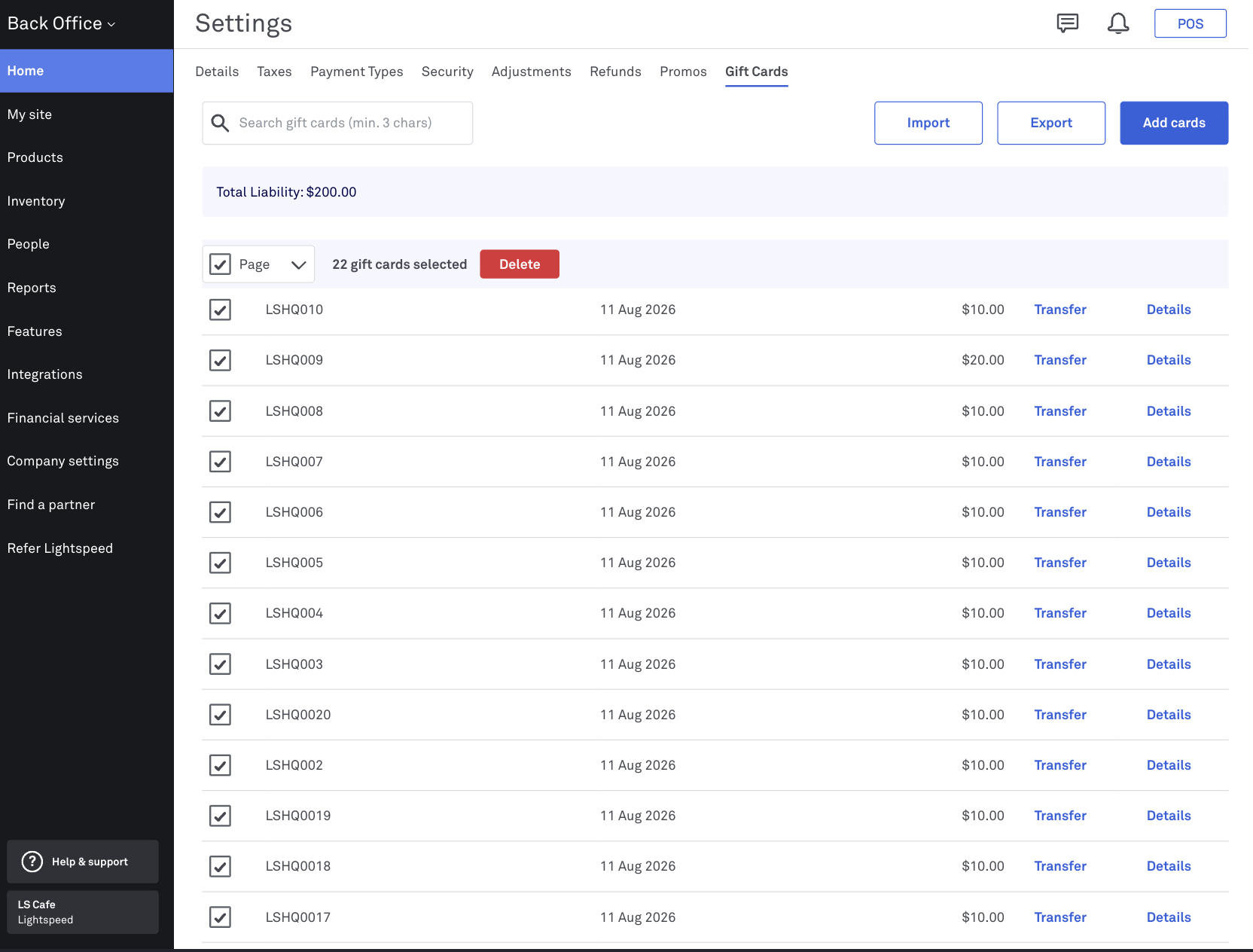Open the LS Cafe account switcher
Screen dimensions: 1253x952
coord(83,912)
